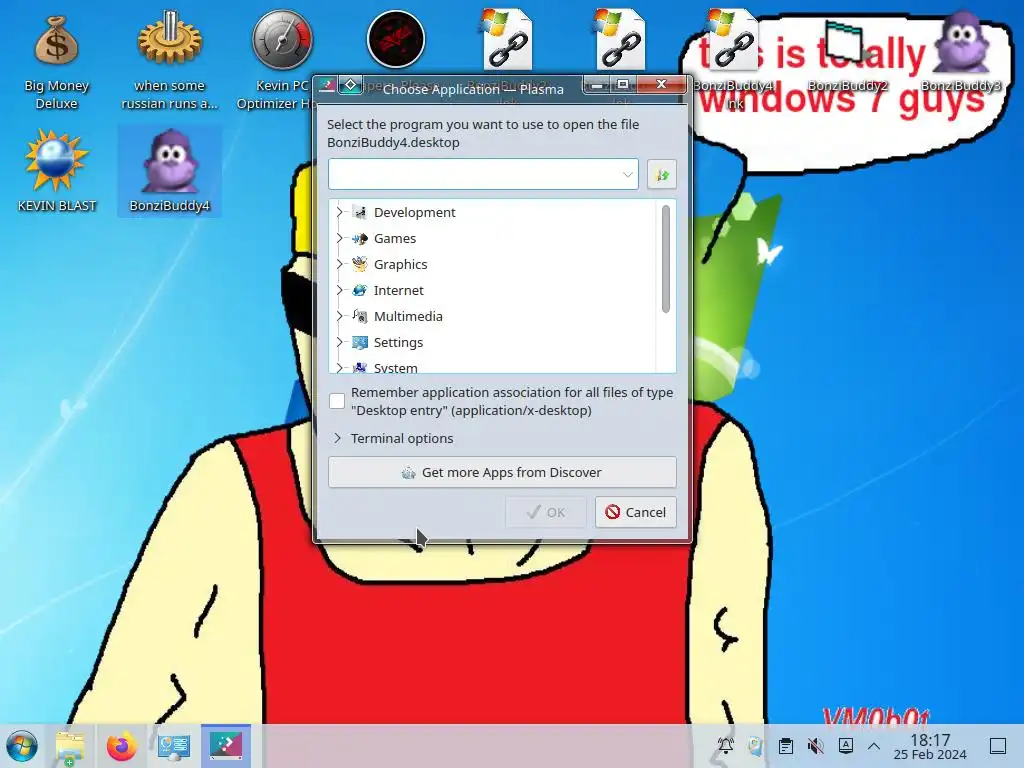The image size is (1024, 768).
Task: Expand the System tree category
Action: 340,368
